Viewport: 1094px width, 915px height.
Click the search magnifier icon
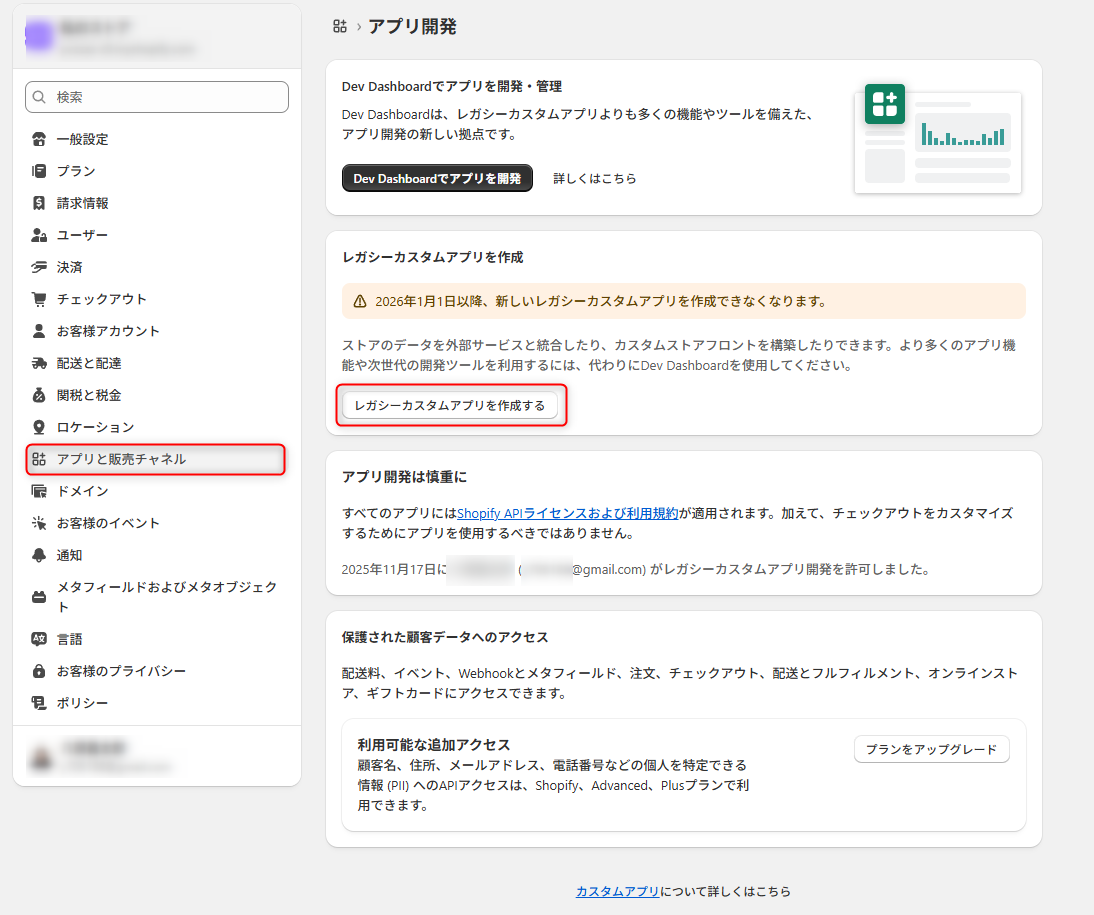39,97
